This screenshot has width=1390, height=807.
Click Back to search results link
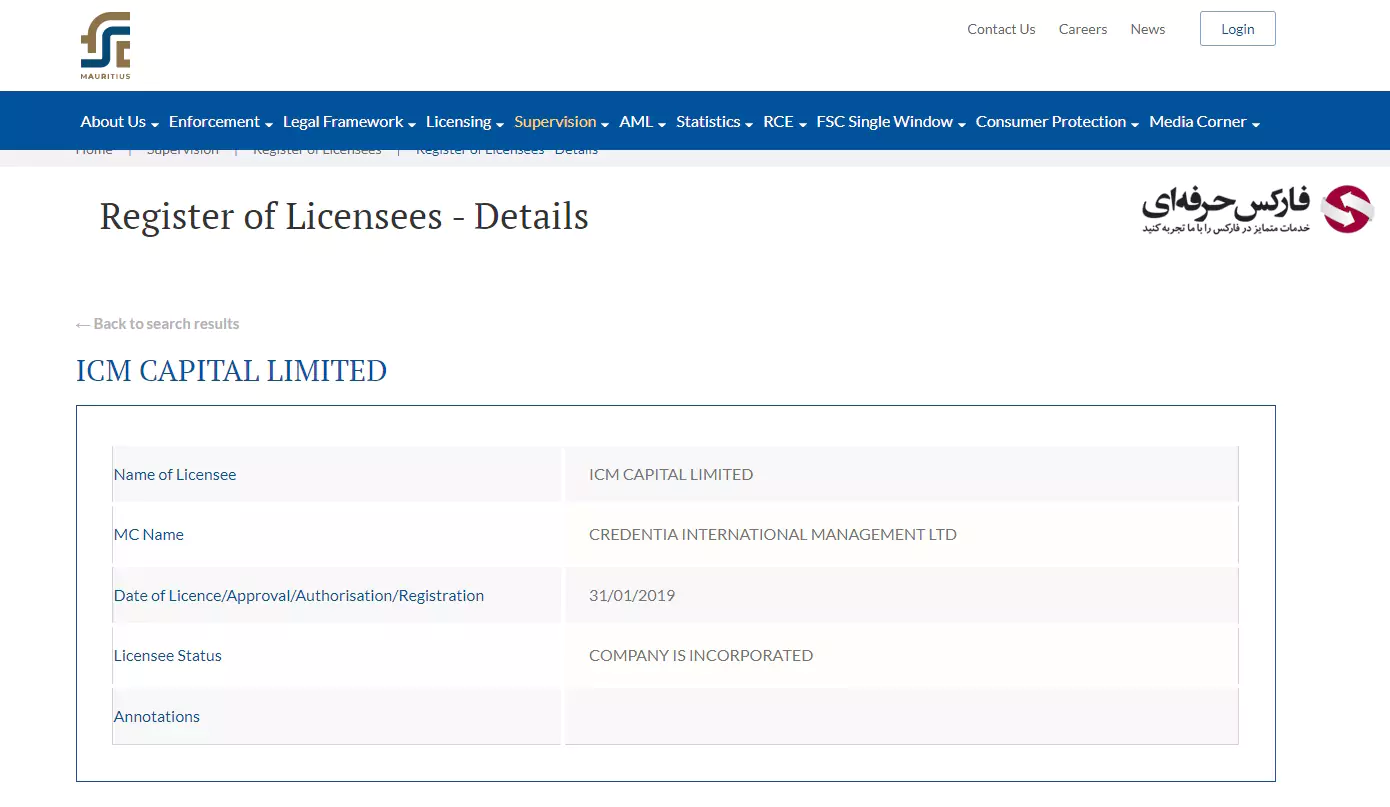[x=158, y=324]
